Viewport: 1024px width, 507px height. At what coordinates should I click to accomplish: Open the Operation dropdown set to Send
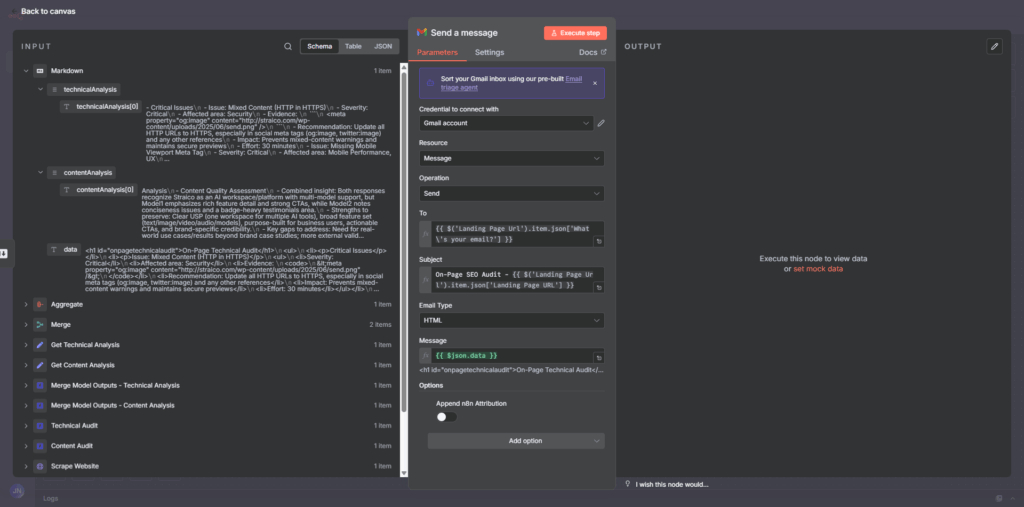(x=511, y=193)
